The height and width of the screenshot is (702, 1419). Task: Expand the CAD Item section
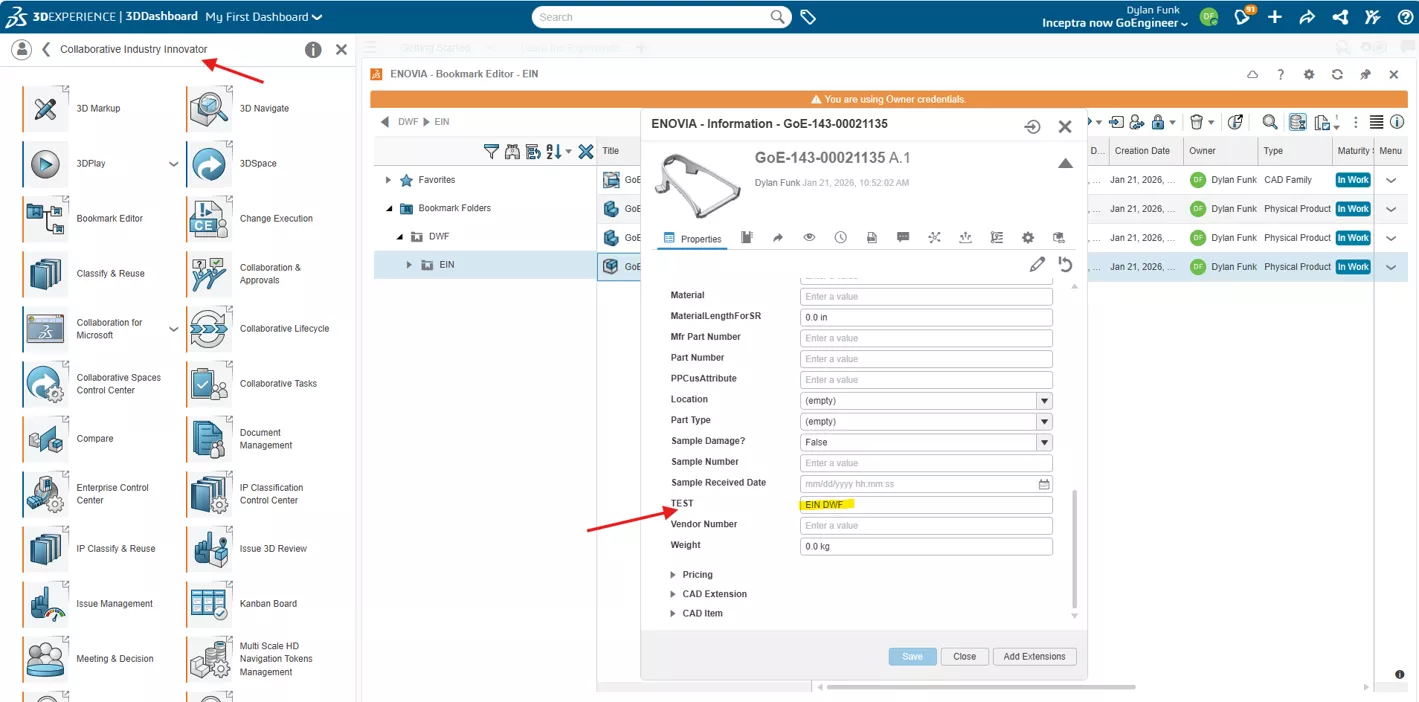click(673, 613)
